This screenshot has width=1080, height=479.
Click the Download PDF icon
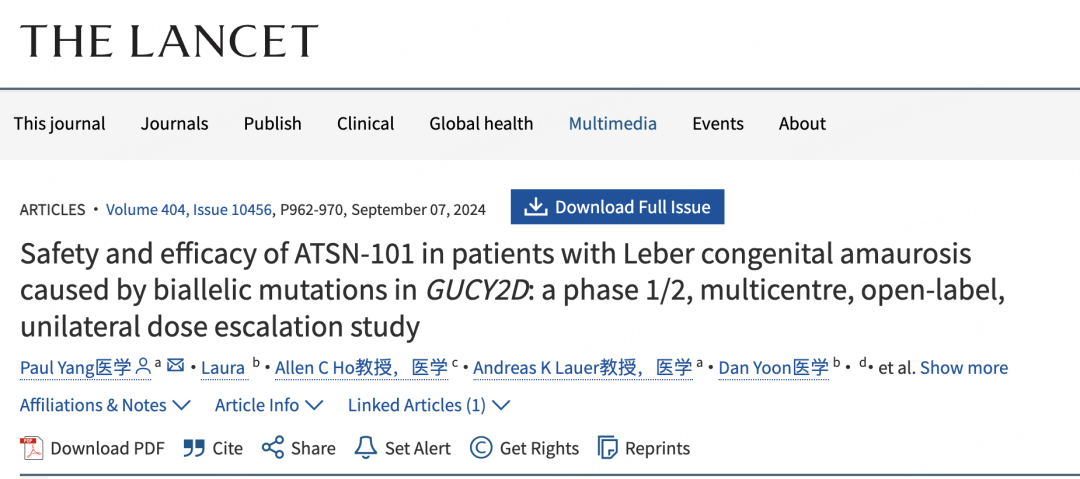[x=33, y=448]
